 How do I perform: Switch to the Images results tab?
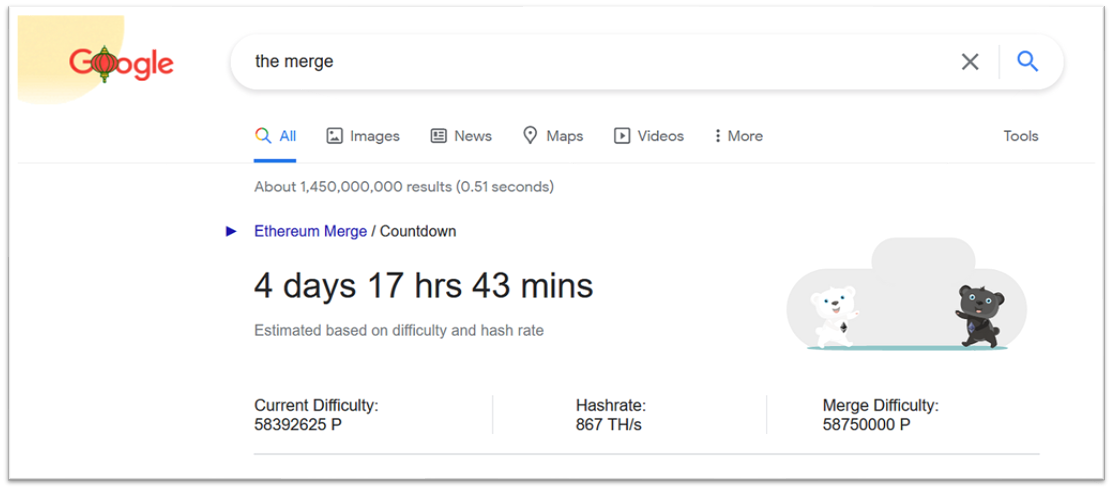(362, 135)
